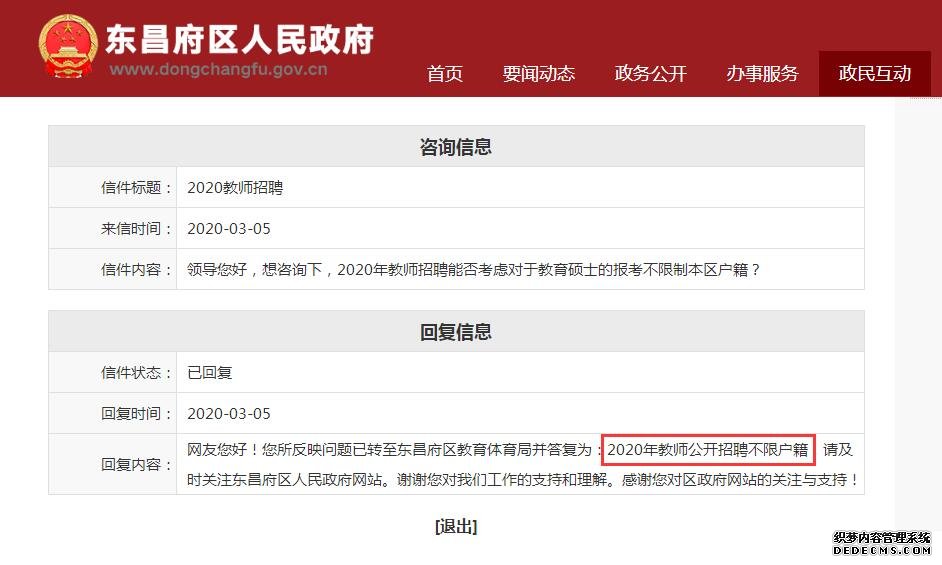Click the 信件标题 label
The image size is (942, 565).
(136, 188)
